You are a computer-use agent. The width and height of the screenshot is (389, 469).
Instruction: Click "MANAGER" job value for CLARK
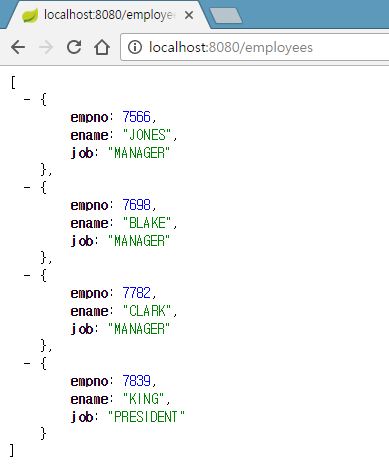(x=139, y=329)
